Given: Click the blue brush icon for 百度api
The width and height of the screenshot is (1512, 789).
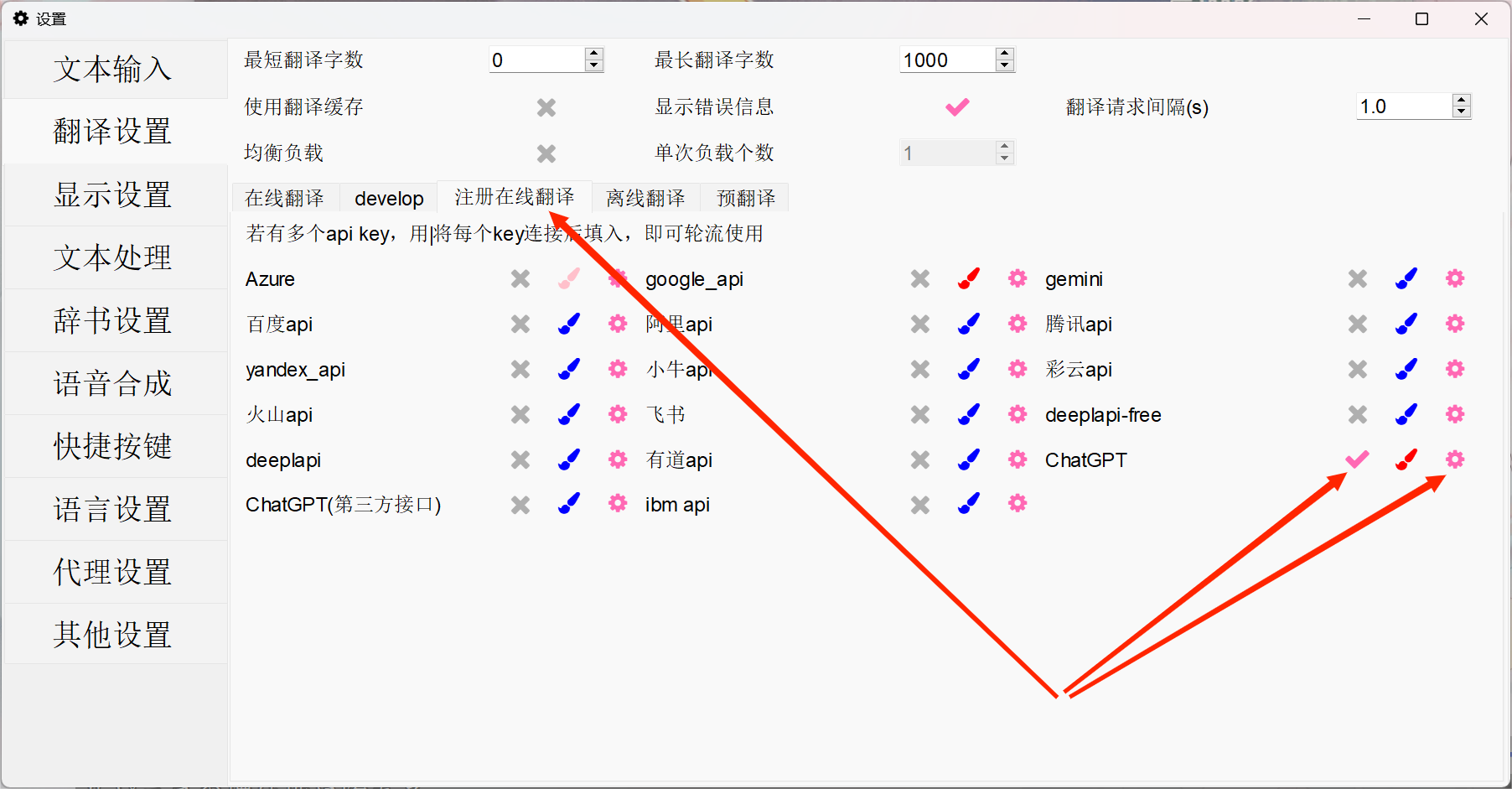Looking at the screenshot, I should (x=569, y=324).
